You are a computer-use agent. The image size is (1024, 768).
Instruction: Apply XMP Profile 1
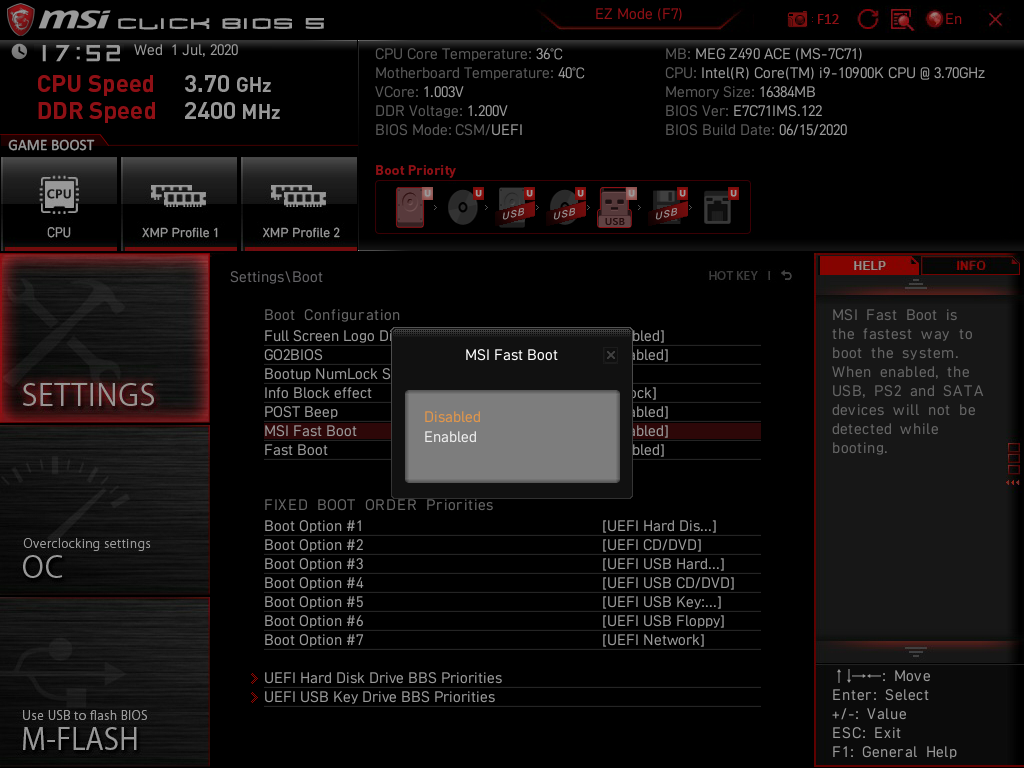click(x=179, y=203)
